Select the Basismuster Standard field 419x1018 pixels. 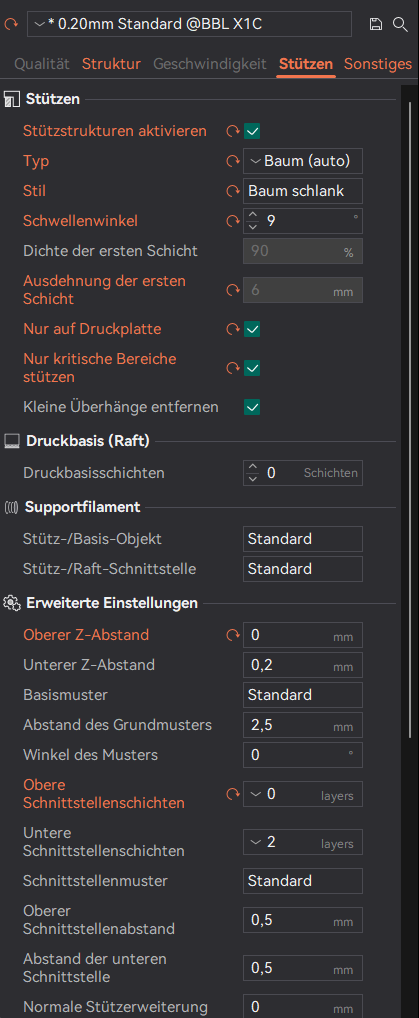[303, 695]
